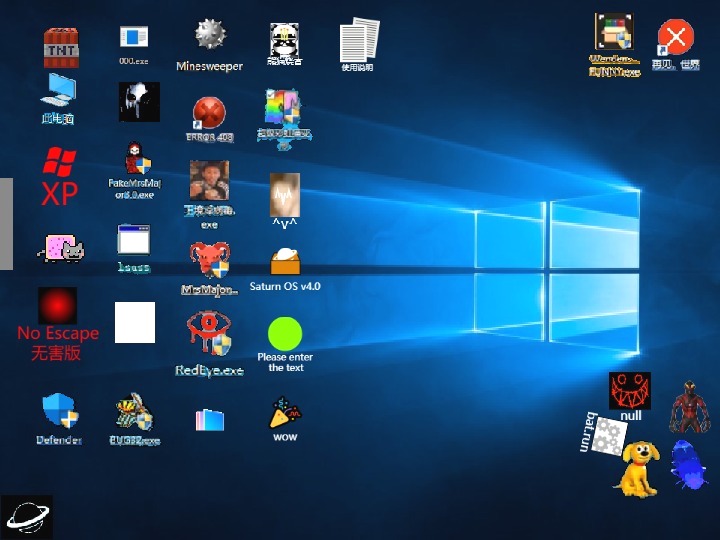Open the Saturn OS v4.0 box icon

pyautogui.click(x=285, y=261)
